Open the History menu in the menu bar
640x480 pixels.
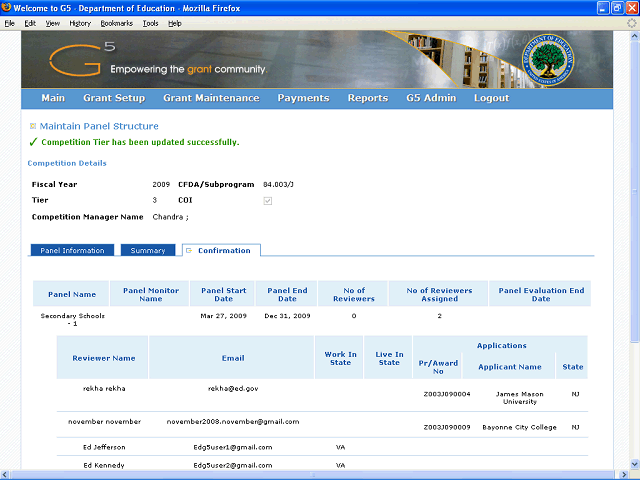point(80,22)
